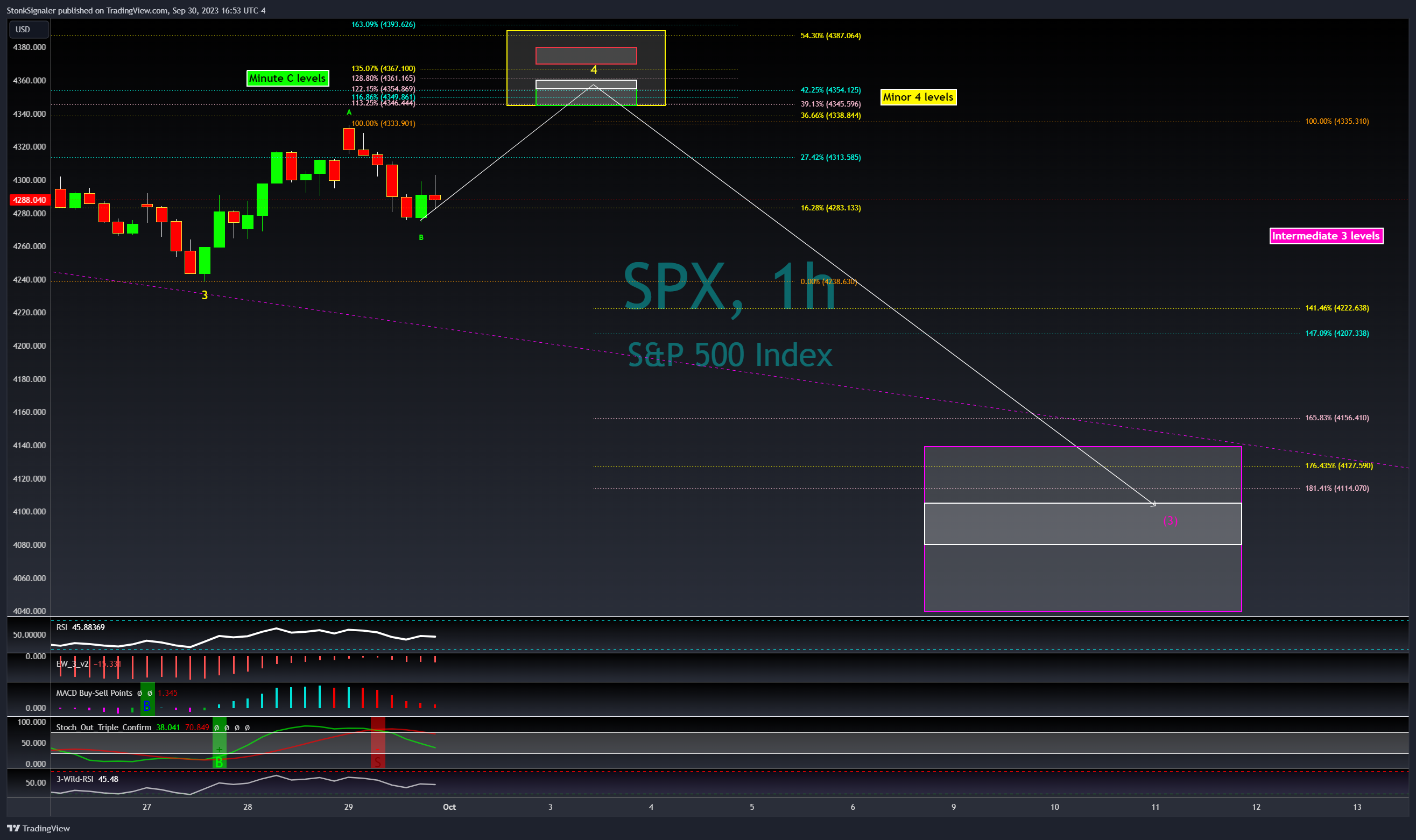Select fib label '42.25% (4354.125)'

[x=830, y=90]
